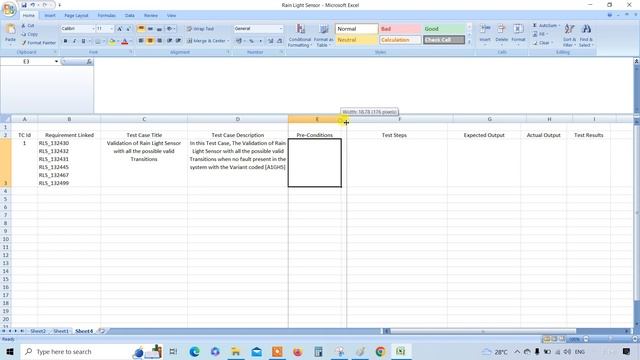Click the Grow Font icon
The height and width of the screenshot is (360, 640).
tap(120, 29)
